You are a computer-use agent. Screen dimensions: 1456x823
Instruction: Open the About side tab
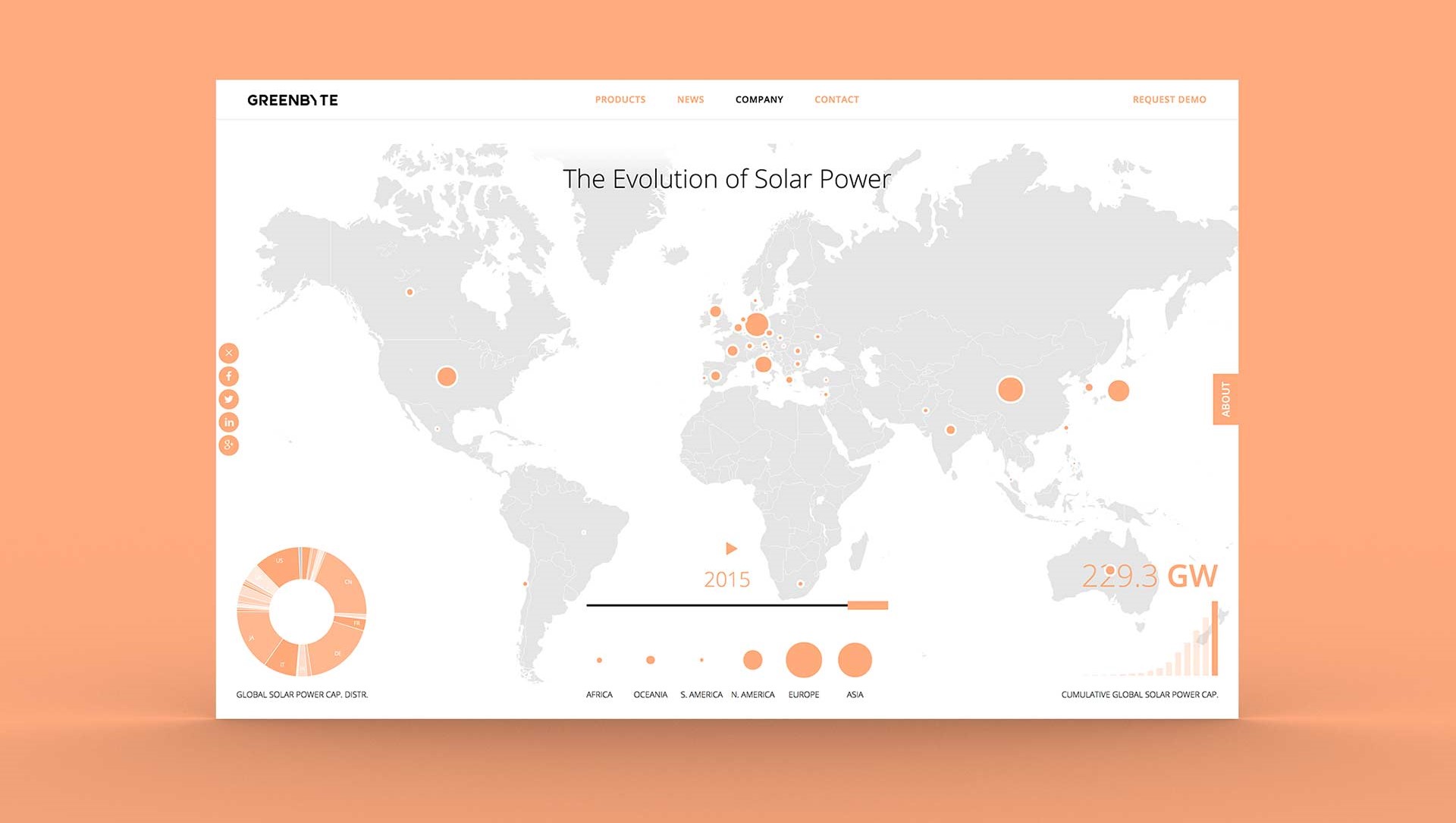pos(1225,399)
